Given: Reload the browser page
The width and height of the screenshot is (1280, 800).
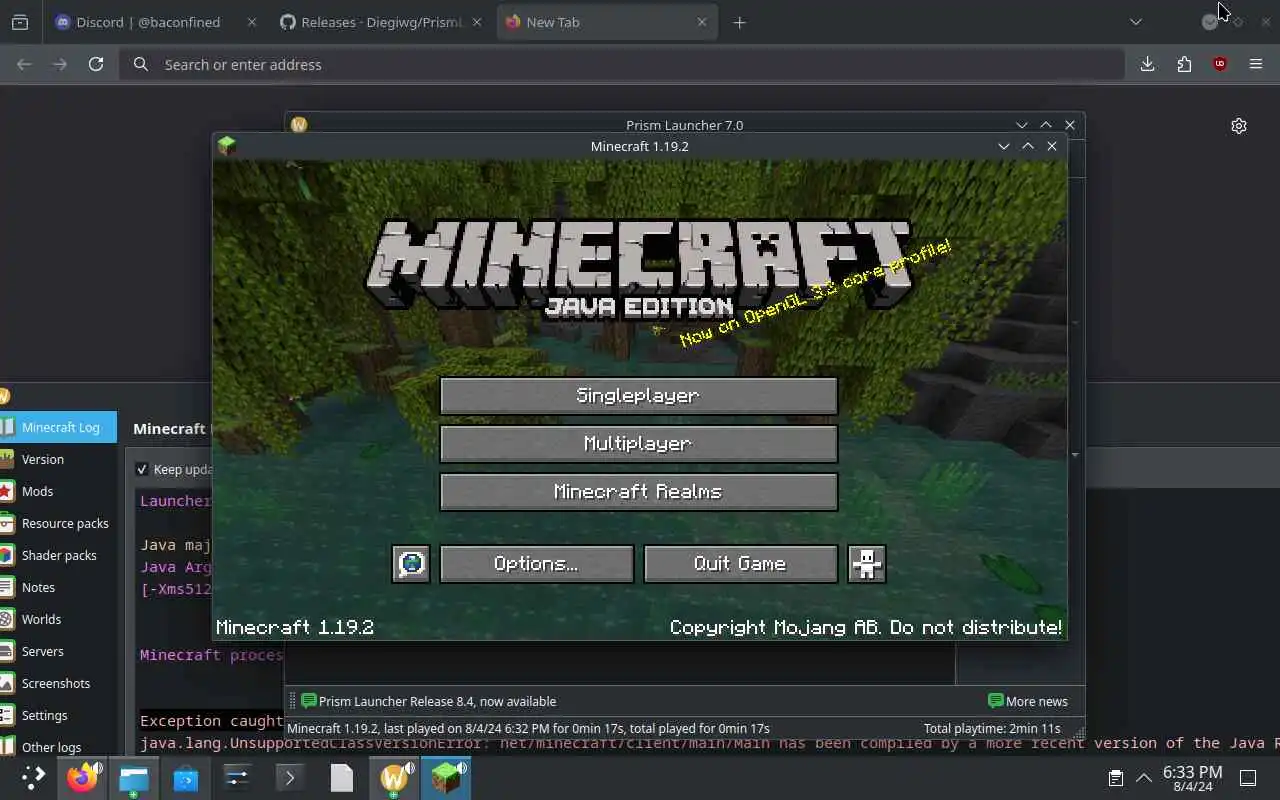Looking at the screenshot, I should 96,64.
